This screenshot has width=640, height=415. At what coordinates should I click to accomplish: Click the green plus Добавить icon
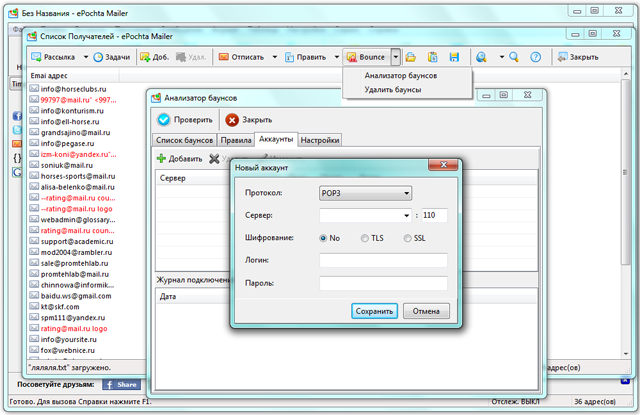[x=161, y=158]
